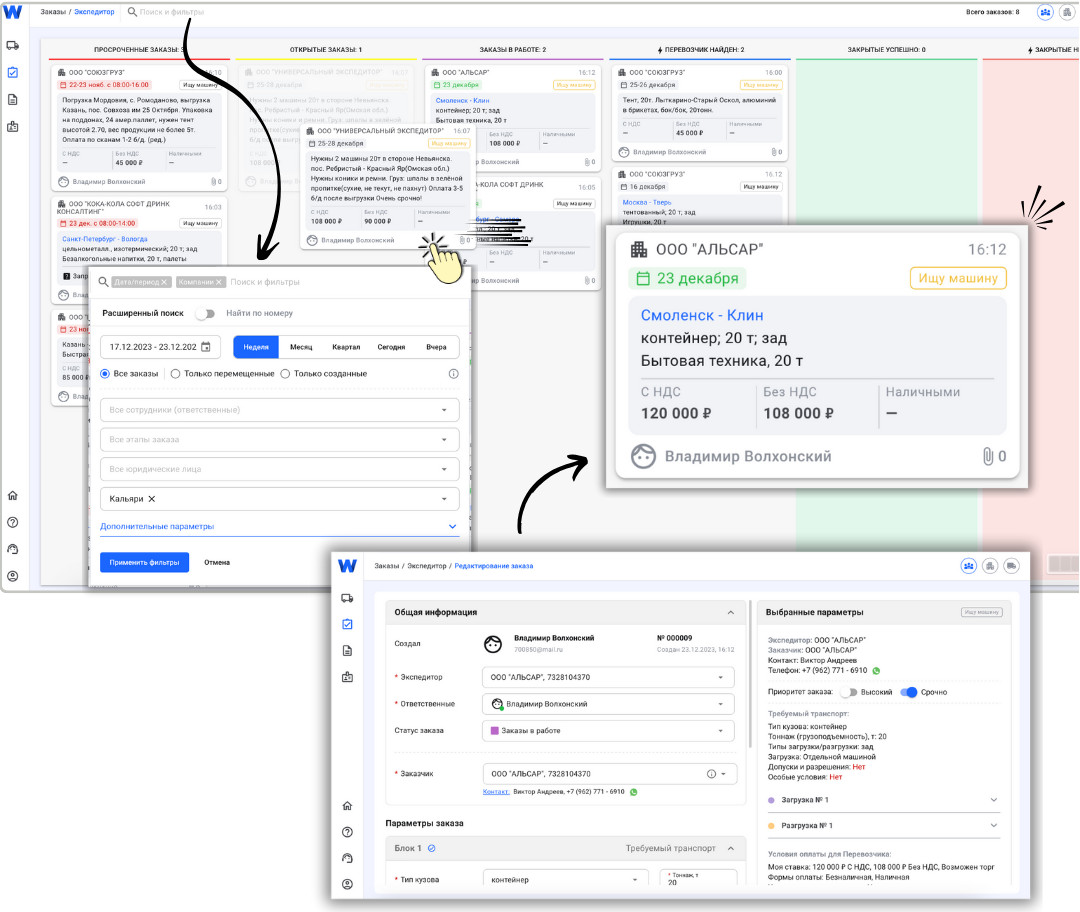Open Статус заказа dropdown

608,731
